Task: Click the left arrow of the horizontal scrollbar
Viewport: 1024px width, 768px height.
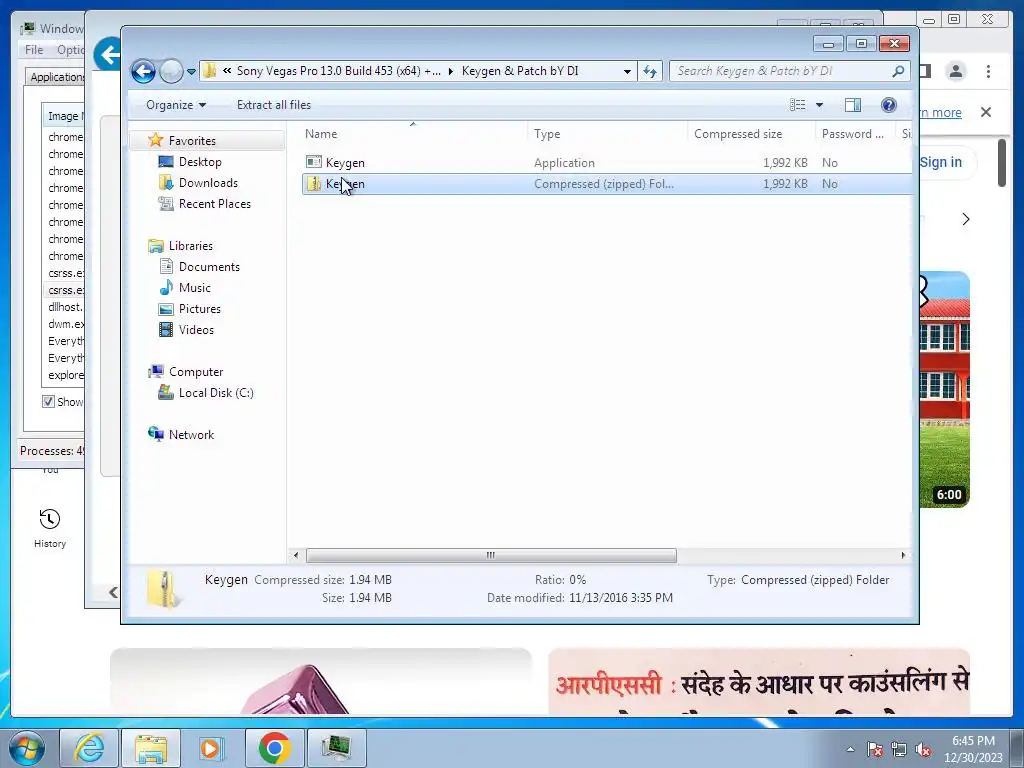Action: 296,556
